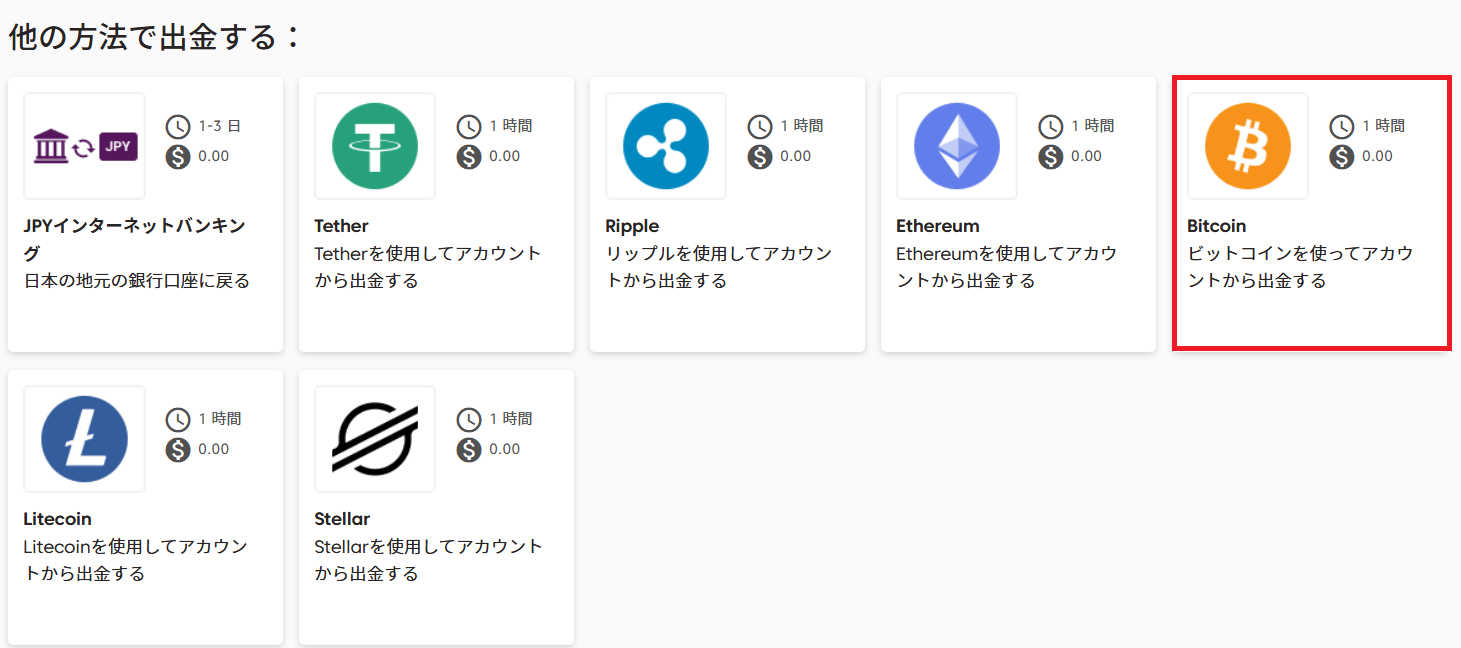Click the clock icon on the Ripple card
1461x648 pixels.
pos(760,126)
